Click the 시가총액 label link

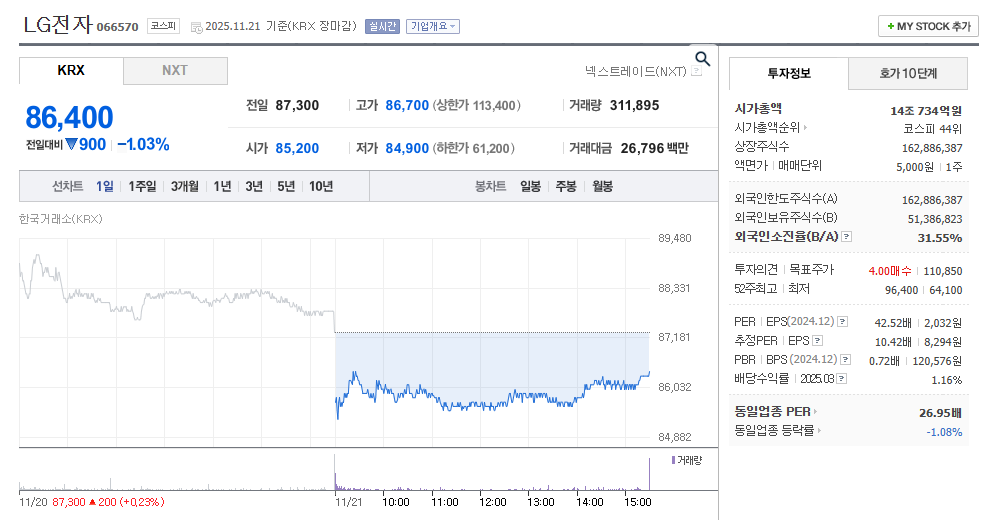tap(758, 109)
